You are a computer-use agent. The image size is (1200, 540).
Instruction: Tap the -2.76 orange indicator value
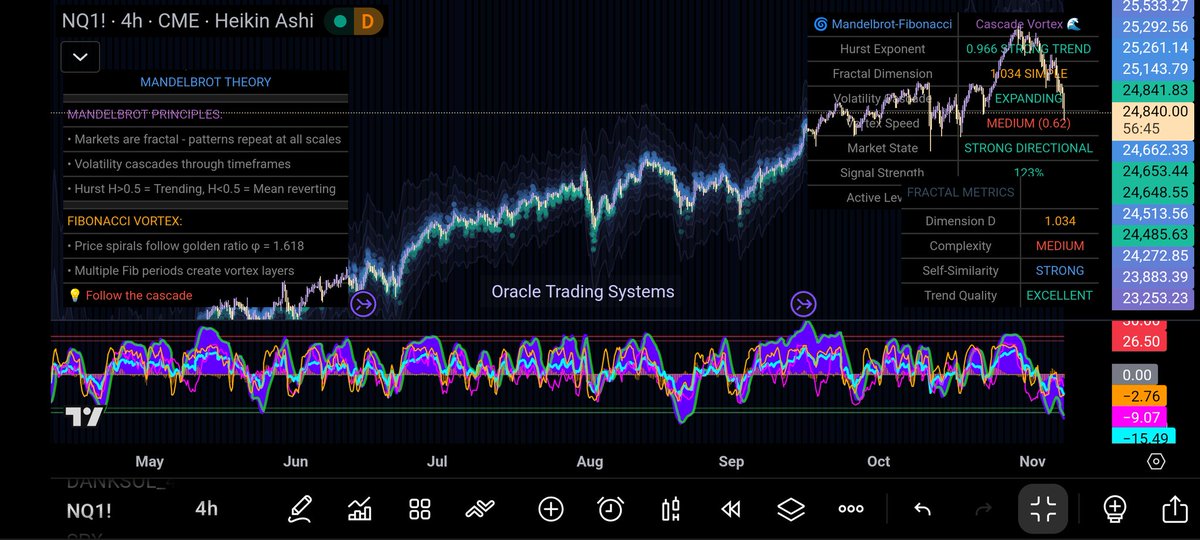(1141, 396)
